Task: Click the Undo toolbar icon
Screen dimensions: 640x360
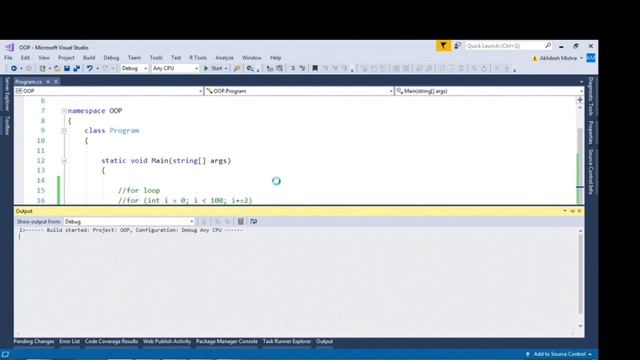Action: click(x=90, y=69)
